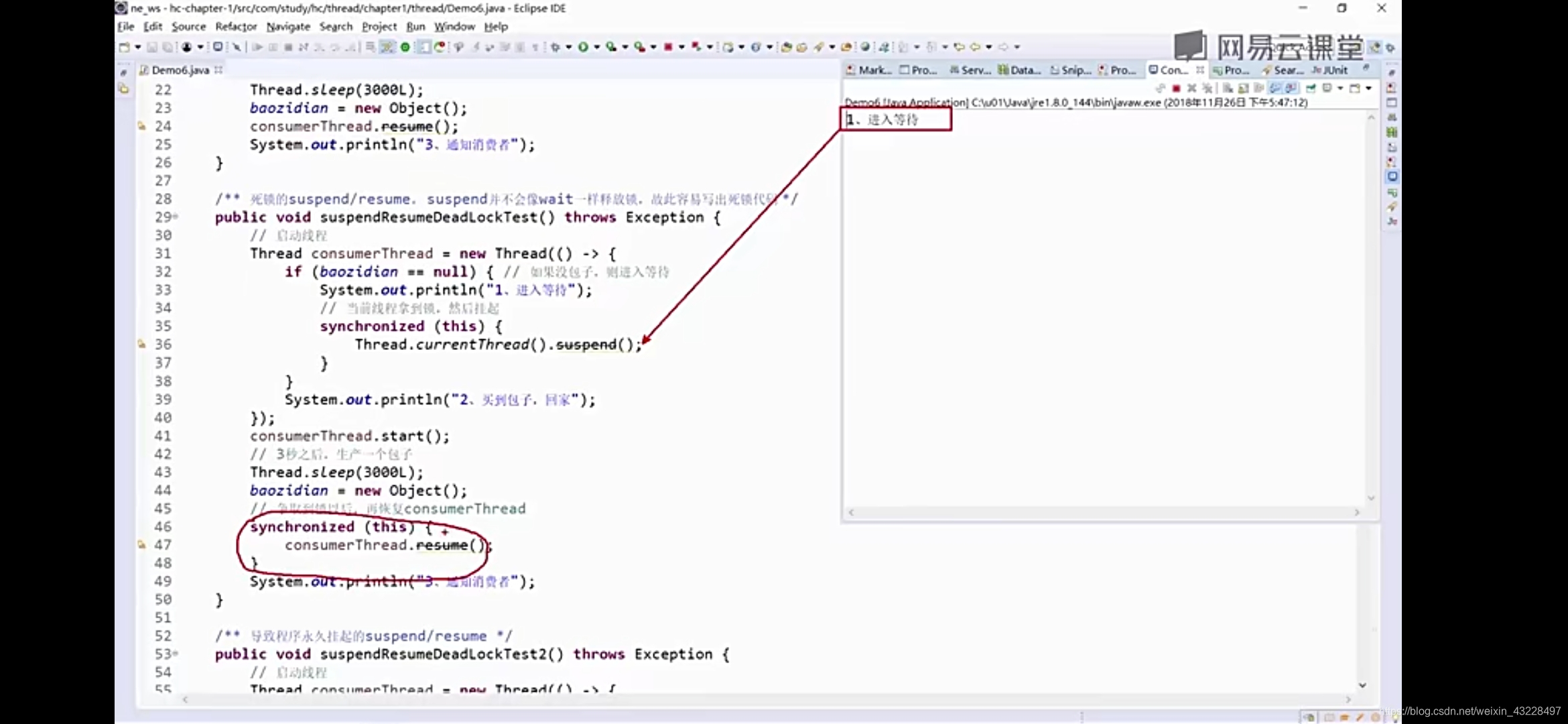Toggle Word Wrap in Console
The width and height of the screenshot is (1568, 724).
click(x=1259, y=88)
